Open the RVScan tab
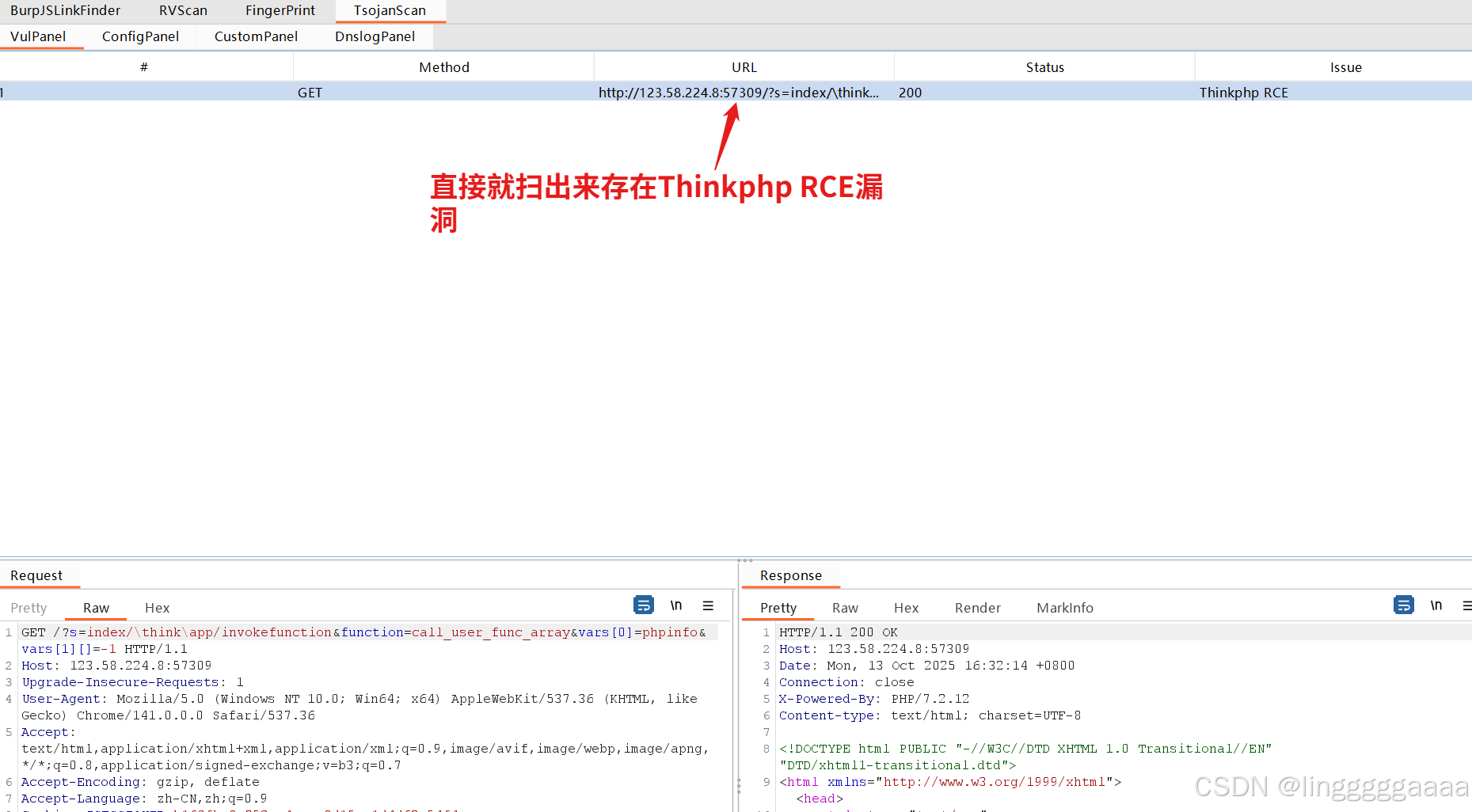 (x=183, y=10)
